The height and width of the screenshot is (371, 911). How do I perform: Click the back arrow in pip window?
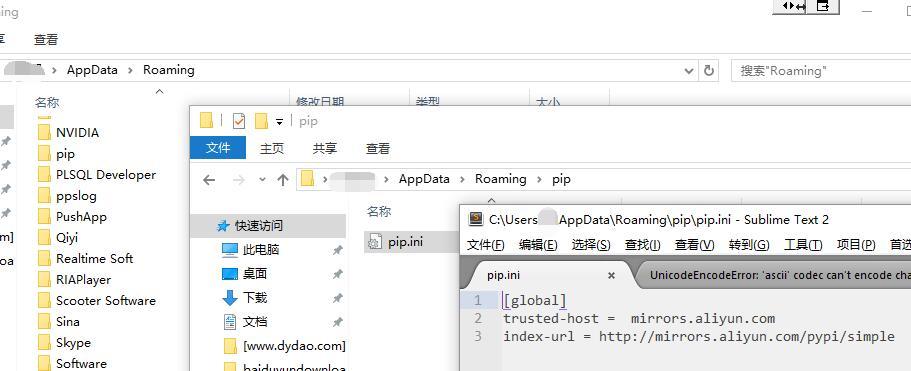pyautogui.click(x=209, y=180)
